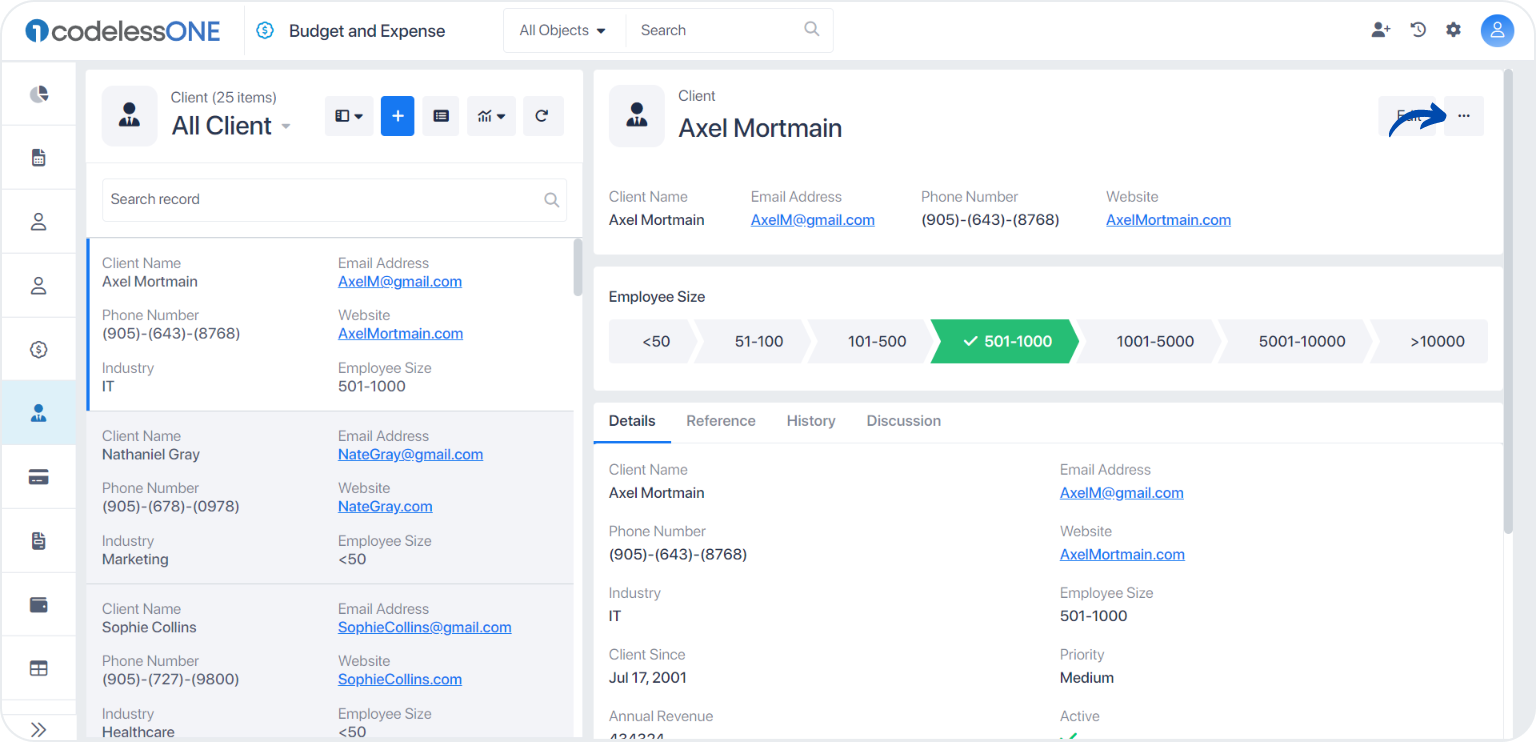Switch to list view icon
Screen dimensions: 1536x742
coord(440,116)
